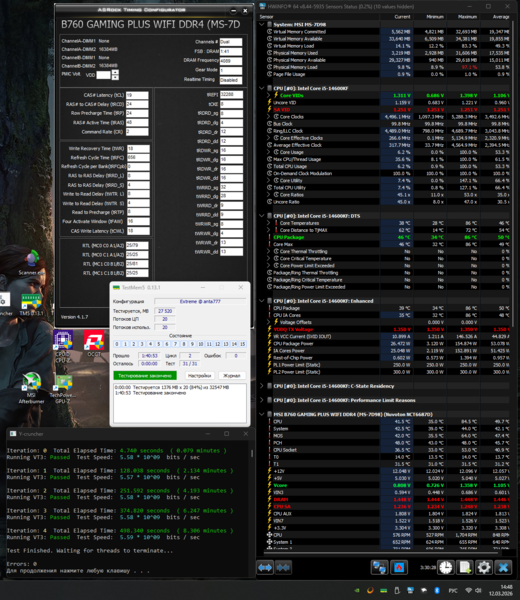Click HWiNFO blue X close-sensors icon
The height and width of the screenshot is (600, 520).
(503, 567)
